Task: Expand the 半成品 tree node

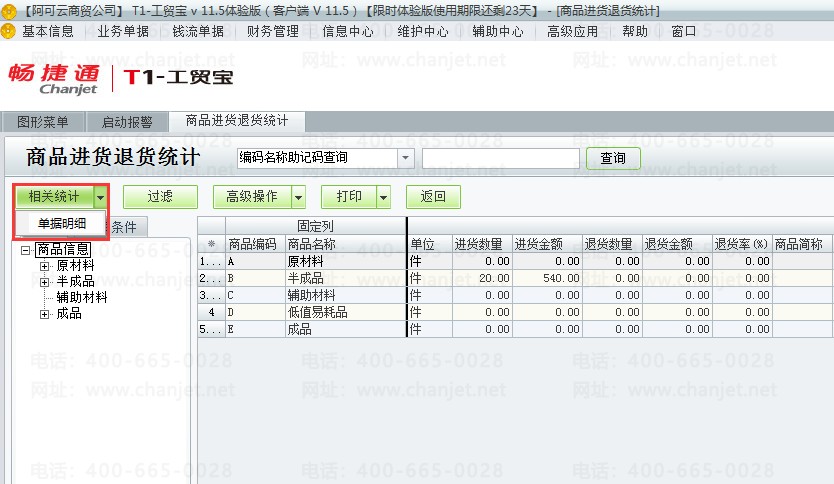Action: coord(45,282)
